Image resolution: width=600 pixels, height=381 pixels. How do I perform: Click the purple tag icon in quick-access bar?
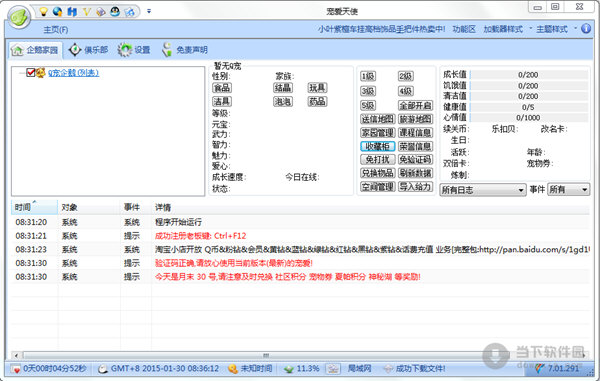(101, 12)
